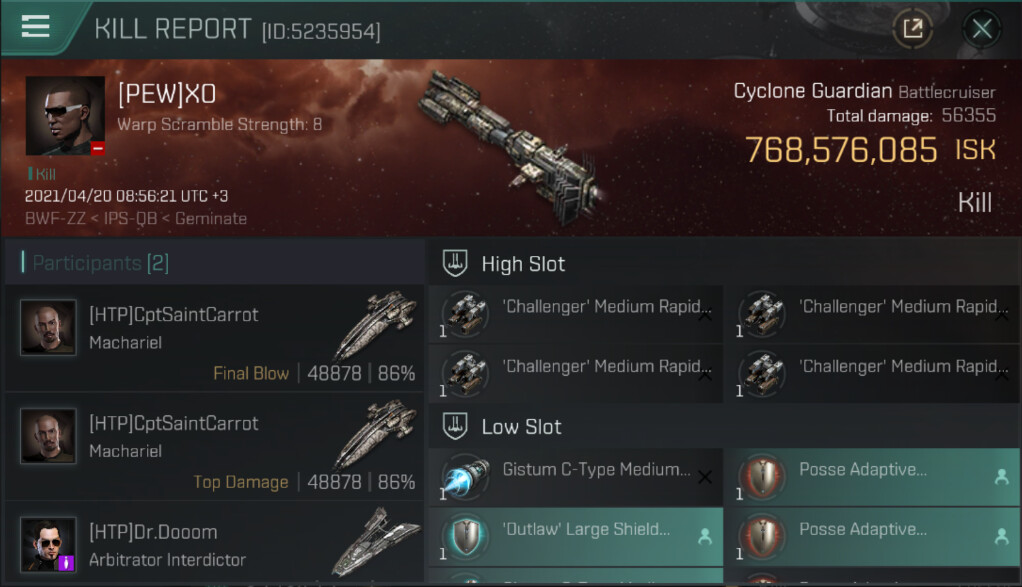Click the second Posse Adaptive module icon
The height and width of the screenshot is (587, 1022).
point(763,537)
